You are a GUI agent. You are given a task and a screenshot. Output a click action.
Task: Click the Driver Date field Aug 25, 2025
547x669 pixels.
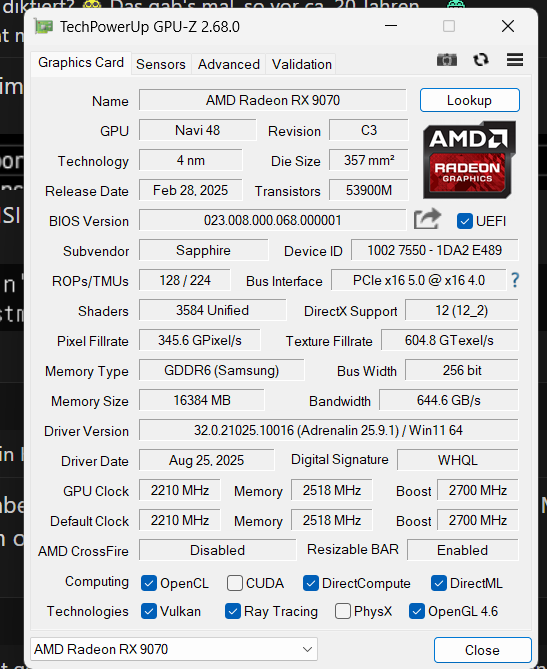(x=207, y=460)
